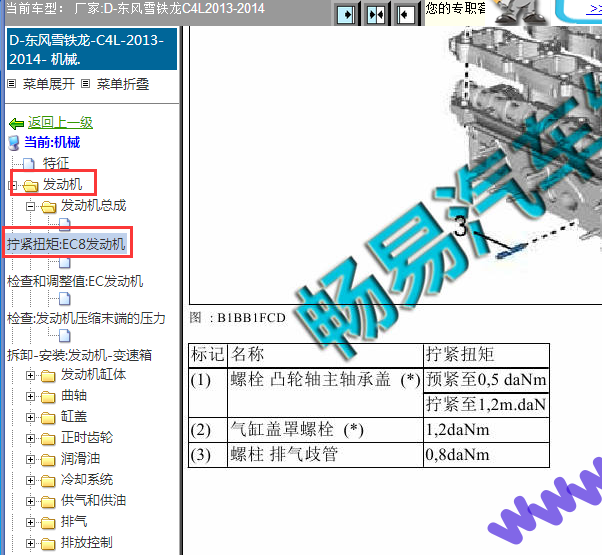This screenshot has height=555, width=602.
Task: Click the 0,8daNm torque value cell
Action: point(486,455)
